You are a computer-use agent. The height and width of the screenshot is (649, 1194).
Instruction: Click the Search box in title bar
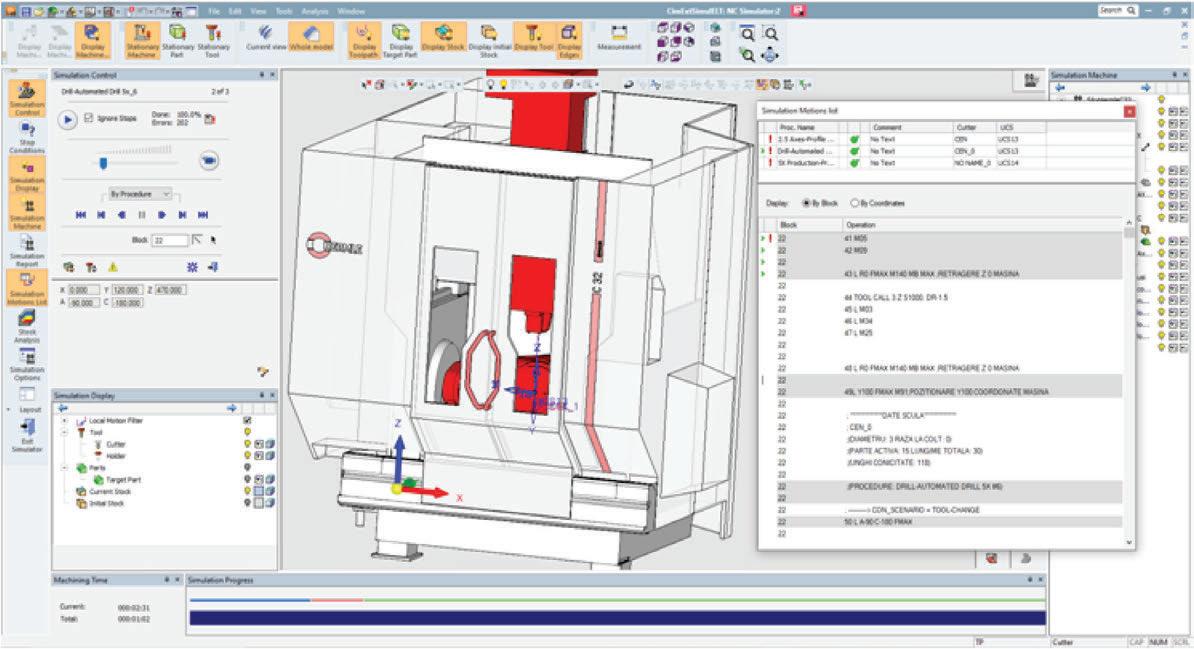1118,11
